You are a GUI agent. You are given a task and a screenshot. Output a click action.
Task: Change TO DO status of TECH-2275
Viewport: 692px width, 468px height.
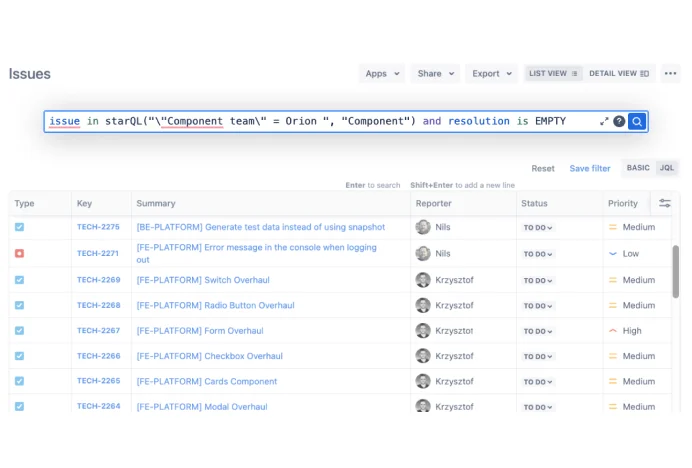(x=538, y=227)
